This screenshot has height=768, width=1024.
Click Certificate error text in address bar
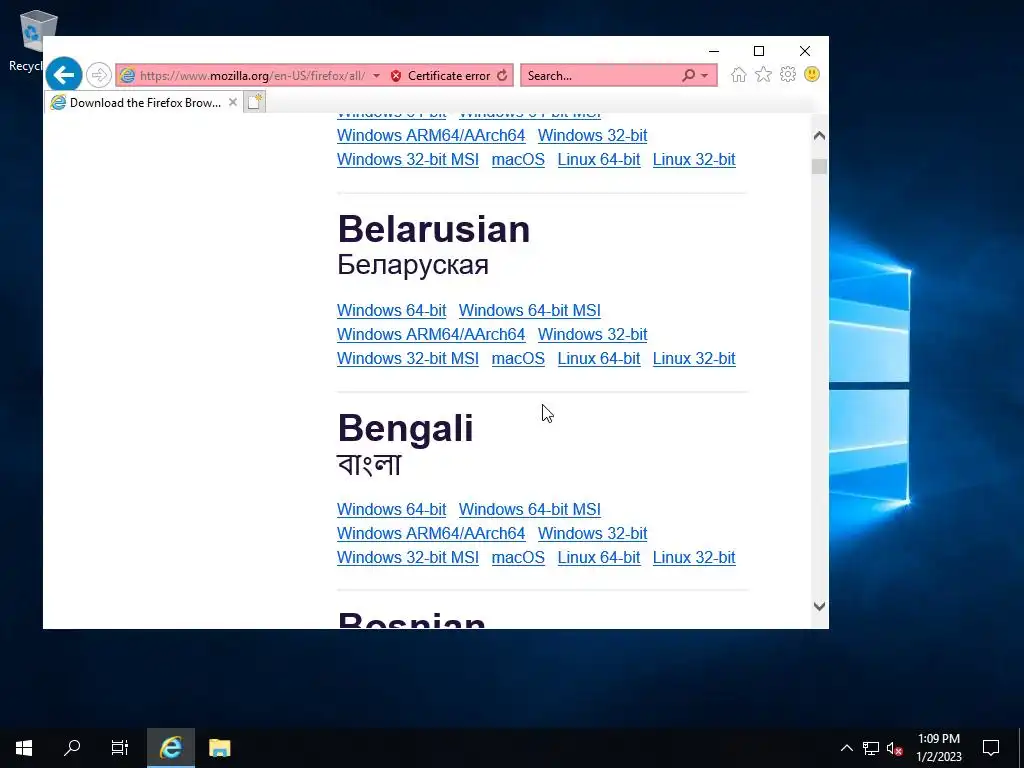click(x=449, y=76)
